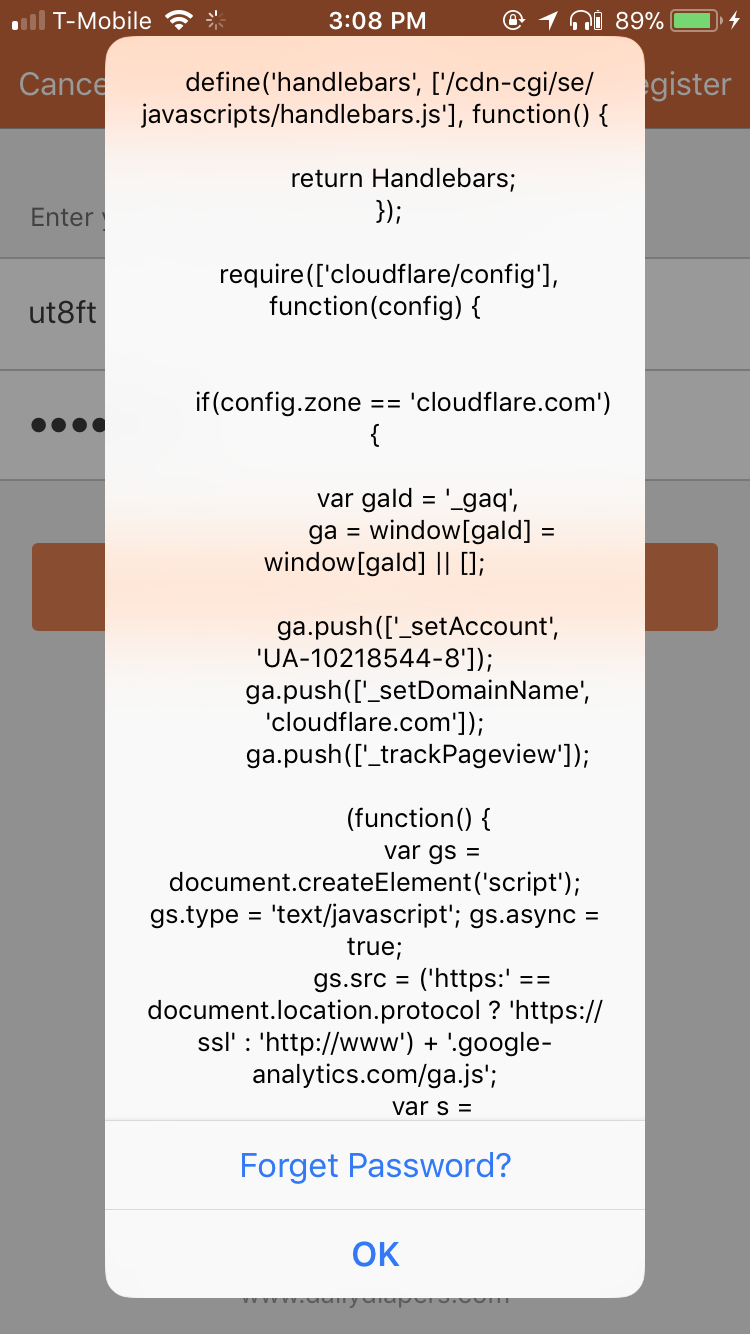Image resolution: width=750 pixels, height=1334 pixels.
Task: Tap the rotation lock icon in the status bar
Action: pyautogui.click(x=513, y=20)
